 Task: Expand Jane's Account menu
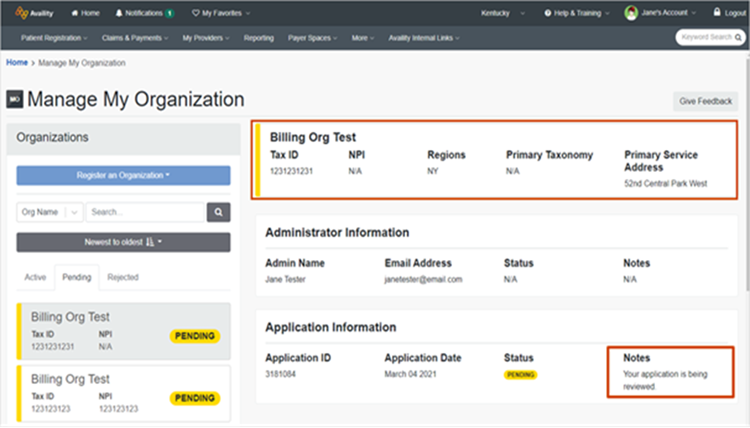668,13
